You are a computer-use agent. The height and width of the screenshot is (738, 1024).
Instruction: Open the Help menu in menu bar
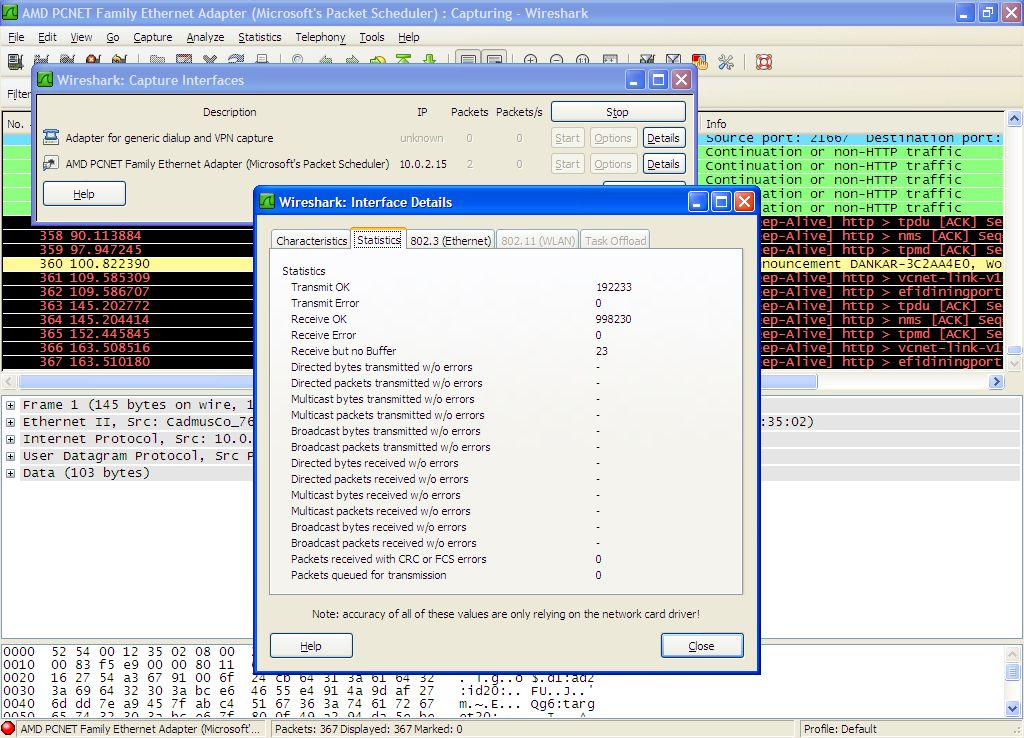(408, 37)
